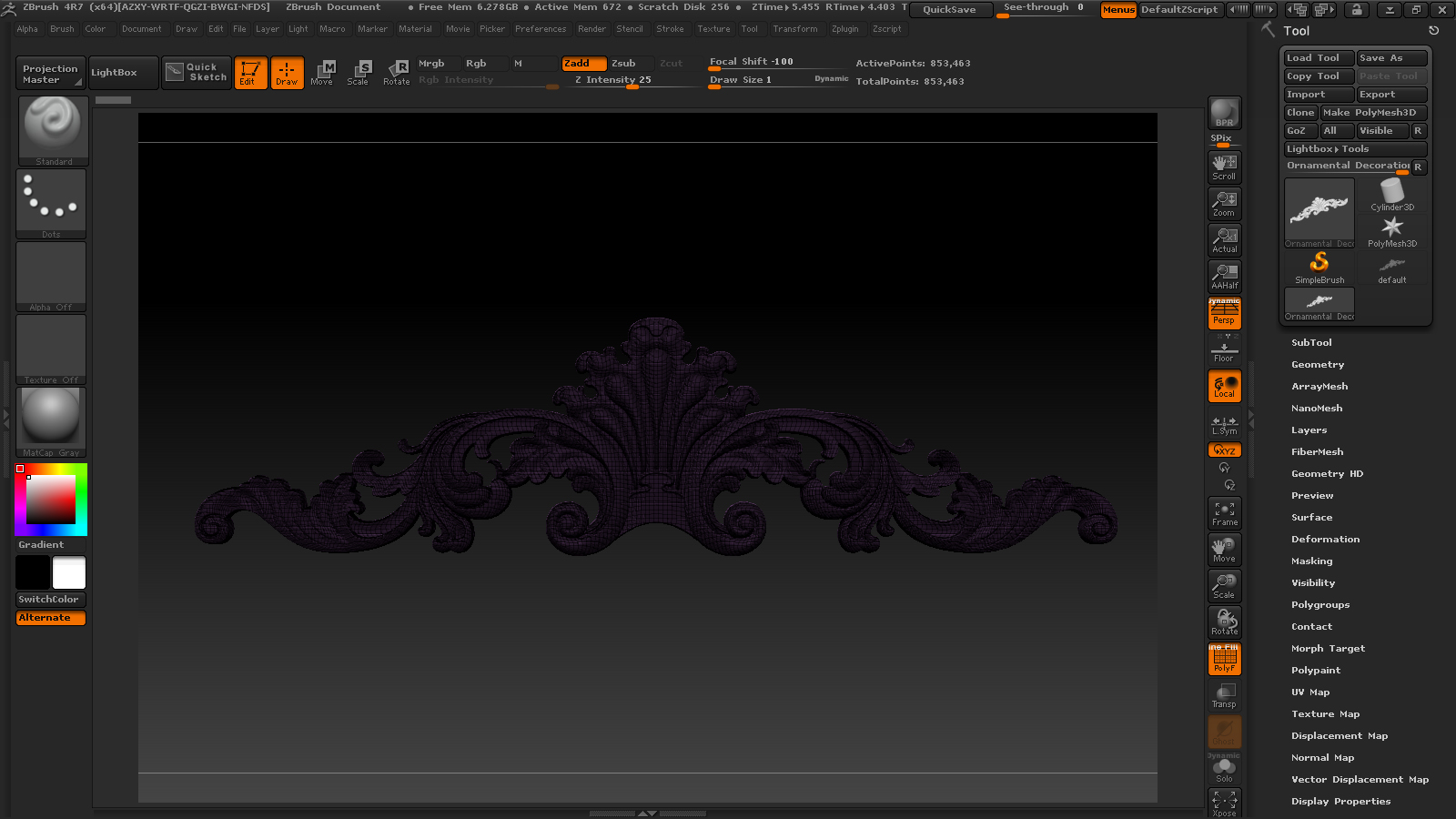The width and height of the screenshot is (1456, 819).
Task: Click the QuickSave button
Action: point(949,9)
